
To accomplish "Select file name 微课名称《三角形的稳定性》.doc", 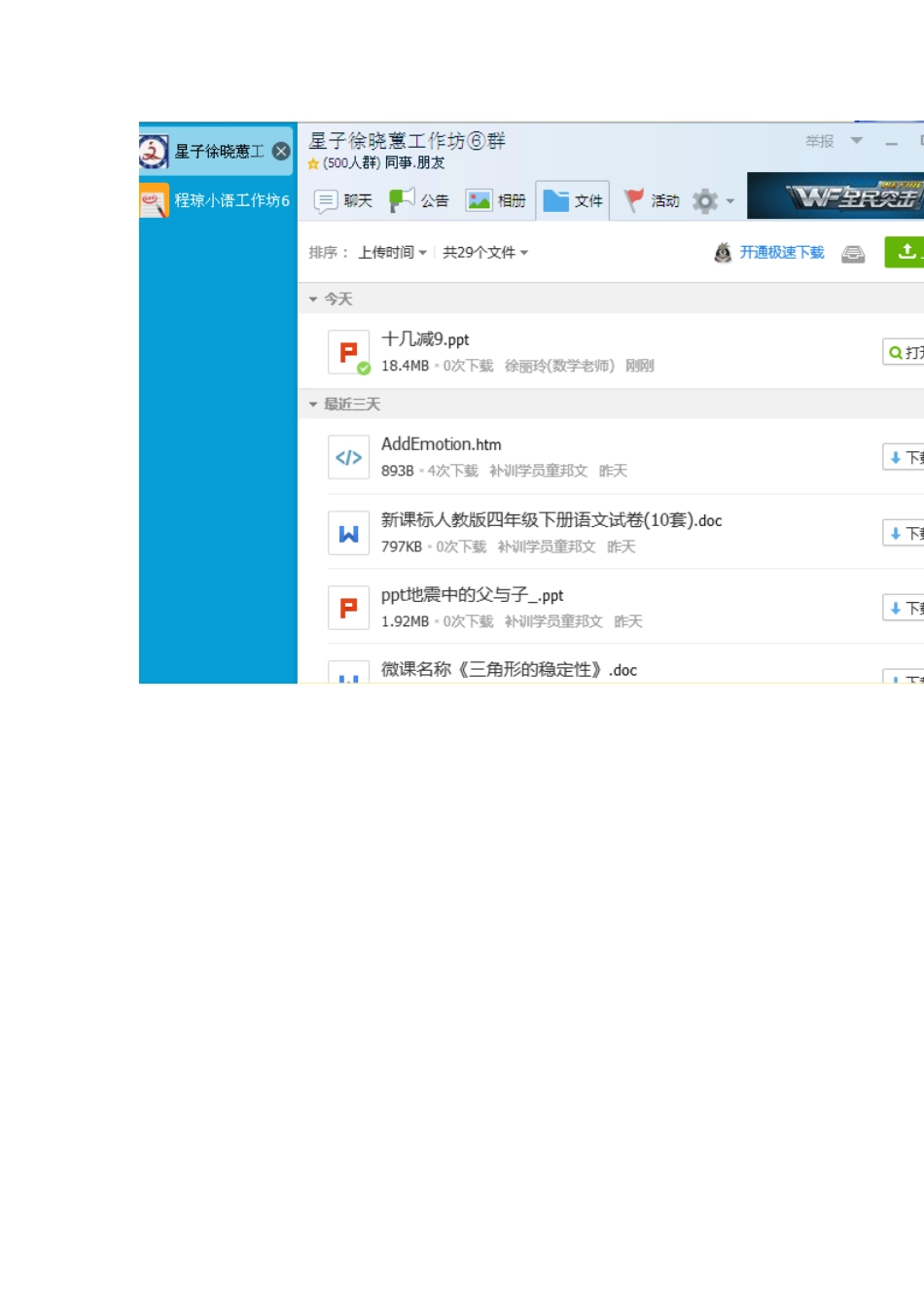I will (x=509, y=670).
